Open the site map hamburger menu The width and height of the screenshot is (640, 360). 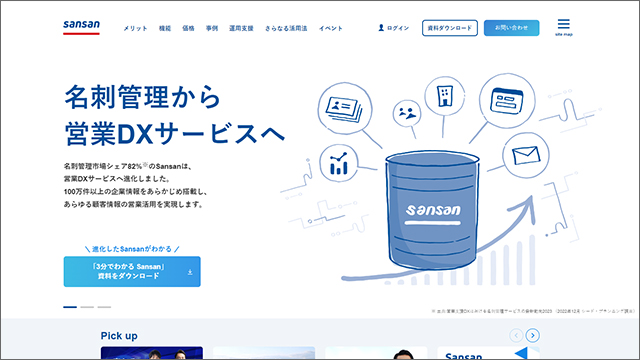(x=564, y=27)
